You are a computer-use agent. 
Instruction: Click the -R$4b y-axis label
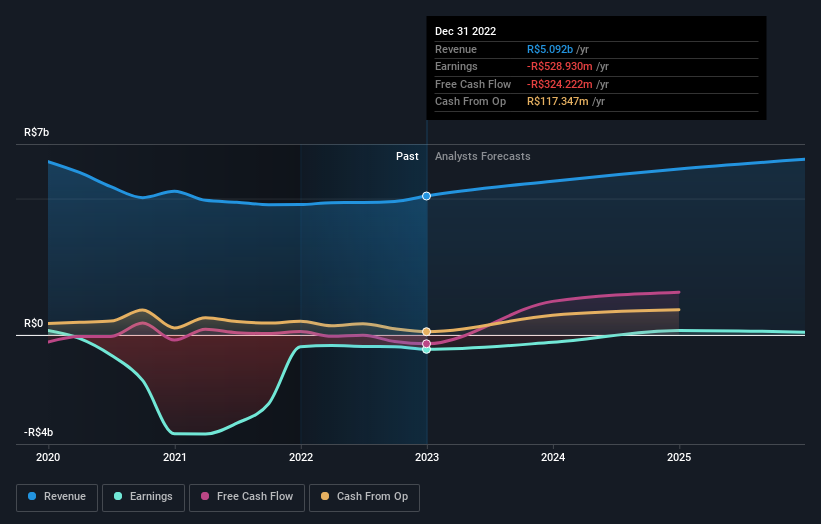point(38,432)
